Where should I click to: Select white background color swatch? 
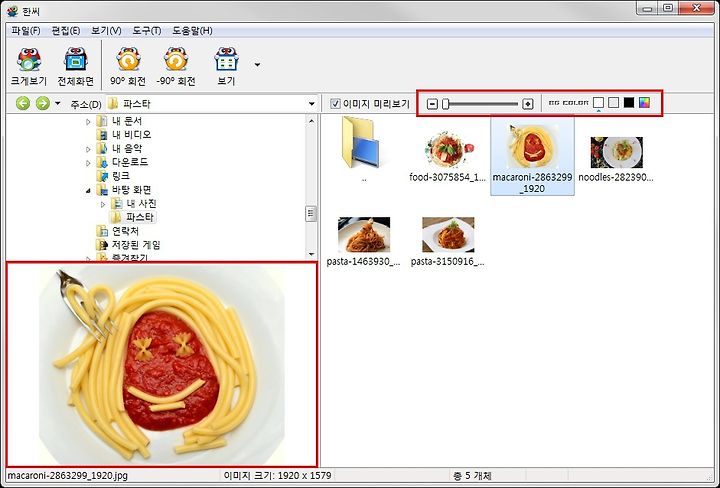pos(598,102)
